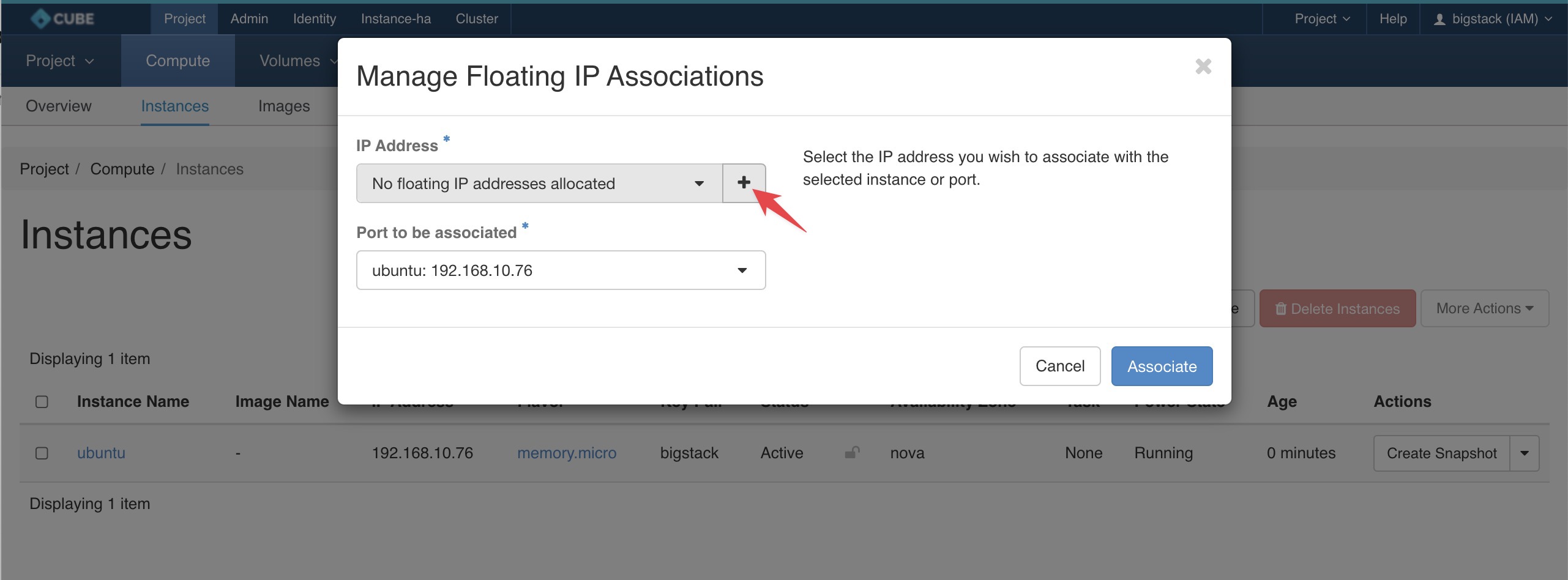Open the Compute section
Viewport: 1568px width, 580px height.
(x=177, y=61)
